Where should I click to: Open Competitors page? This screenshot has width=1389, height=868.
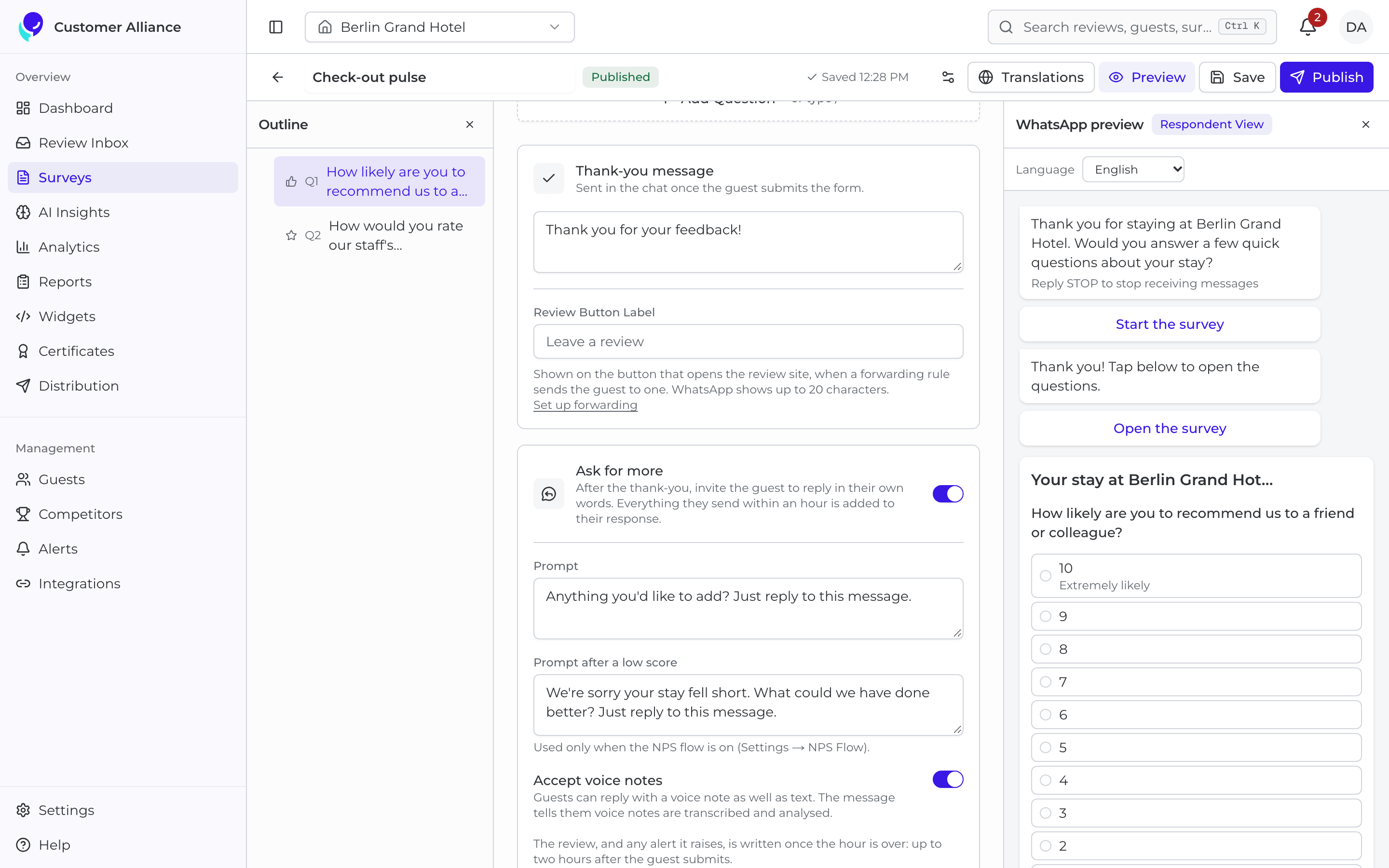tap(123, 514)
